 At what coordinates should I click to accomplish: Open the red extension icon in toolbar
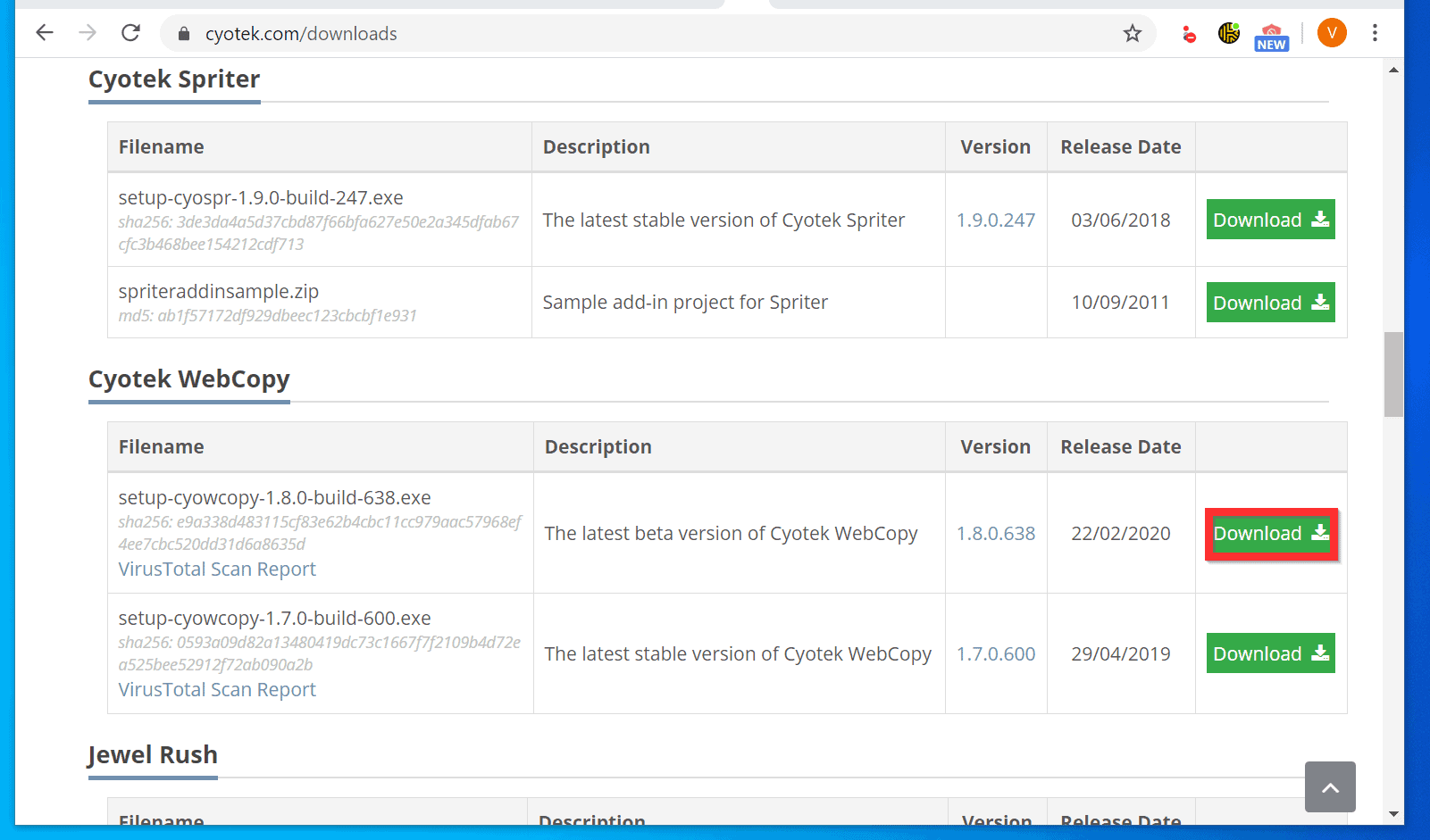(x=1189, y=34)
